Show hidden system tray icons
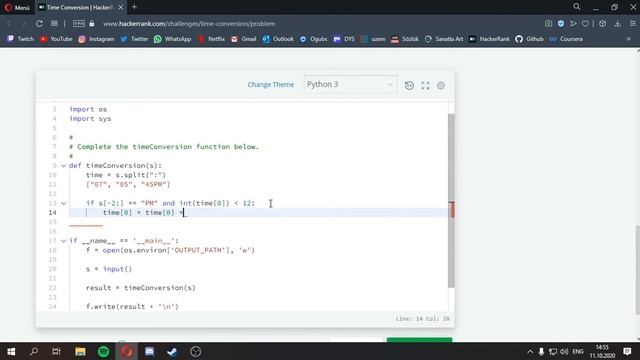Screen dimensions: 640x360 [530, 351]
